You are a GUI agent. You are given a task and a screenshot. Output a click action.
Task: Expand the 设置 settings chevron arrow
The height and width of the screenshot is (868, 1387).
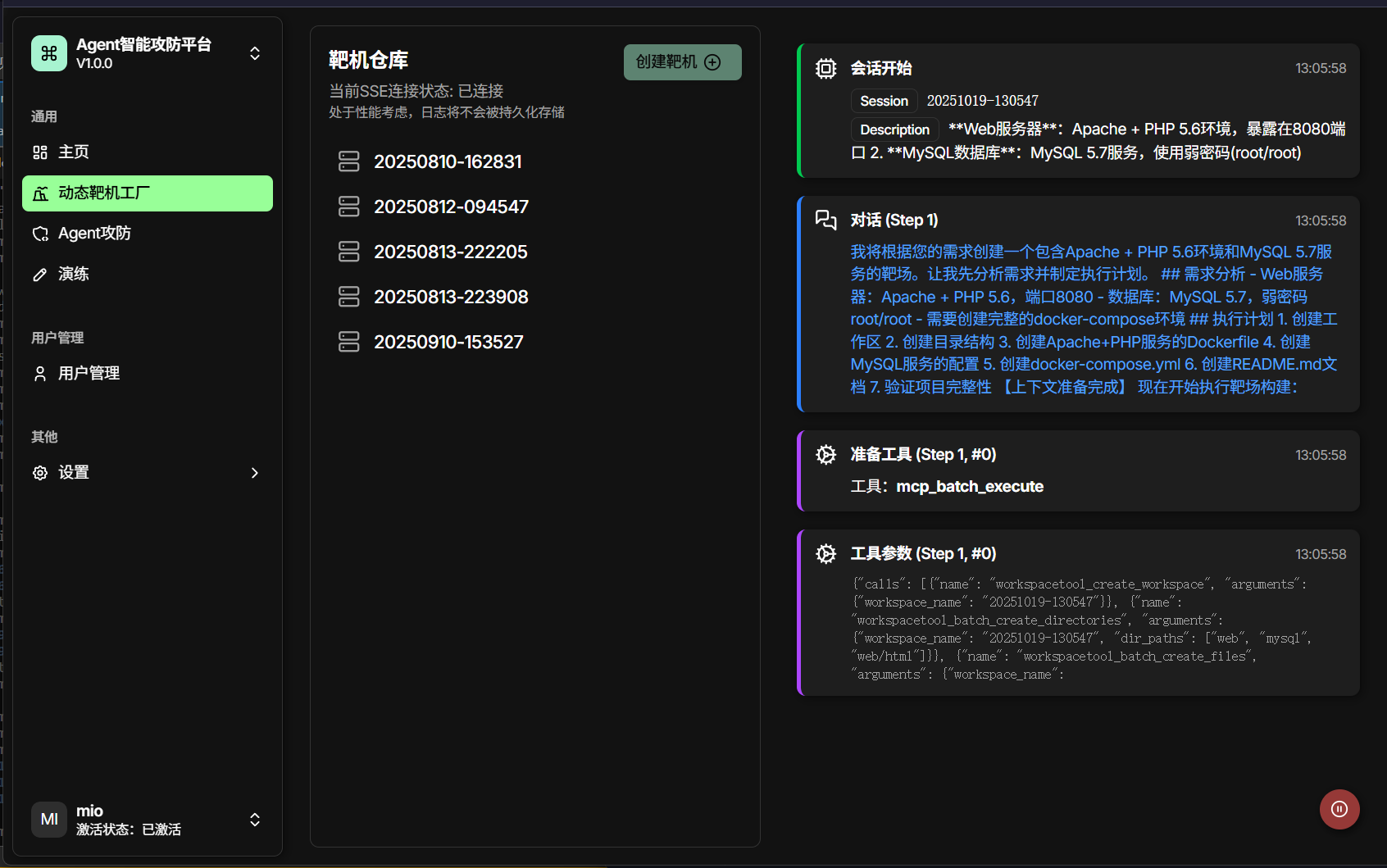pos(255,473)
